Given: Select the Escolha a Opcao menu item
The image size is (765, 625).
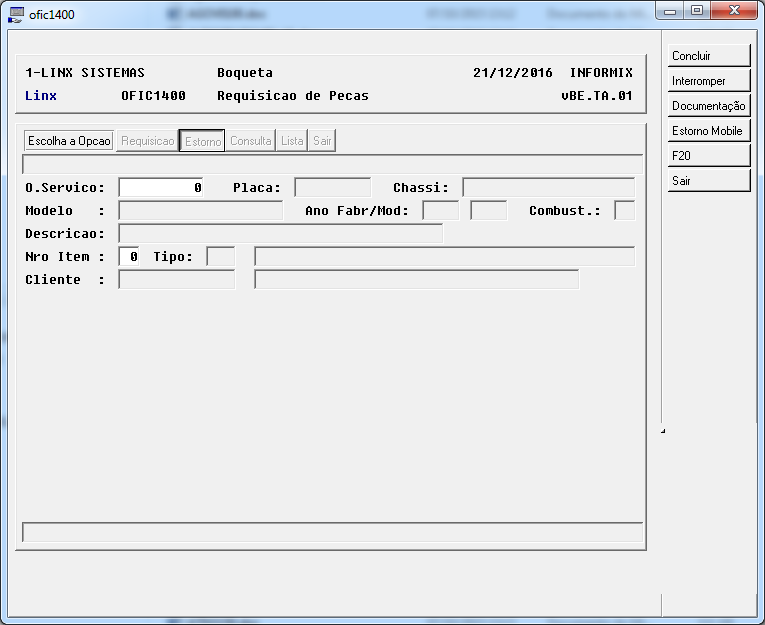Looking at the screenshot, I should tap(69, 141).
